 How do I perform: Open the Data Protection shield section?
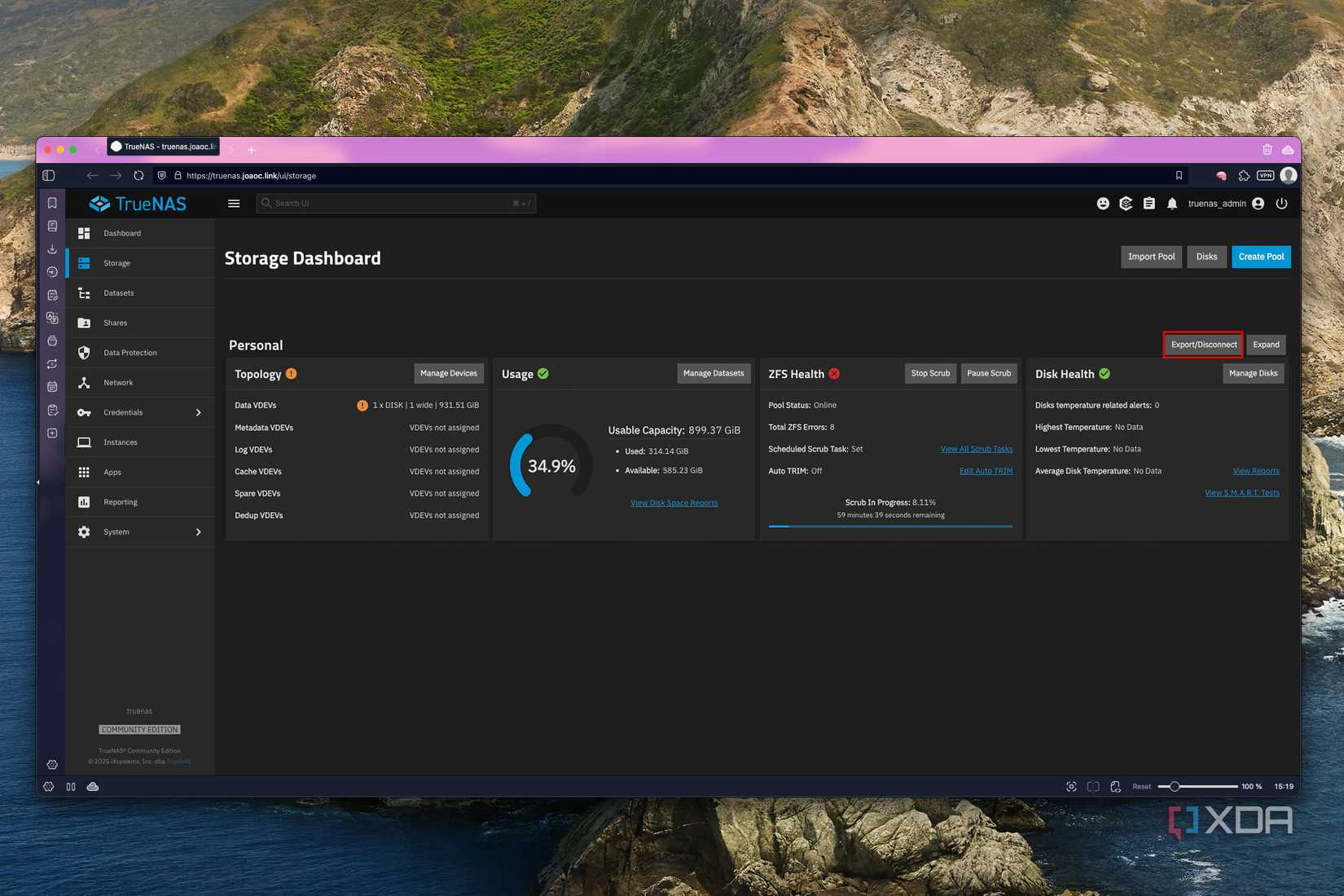[130, 352]
